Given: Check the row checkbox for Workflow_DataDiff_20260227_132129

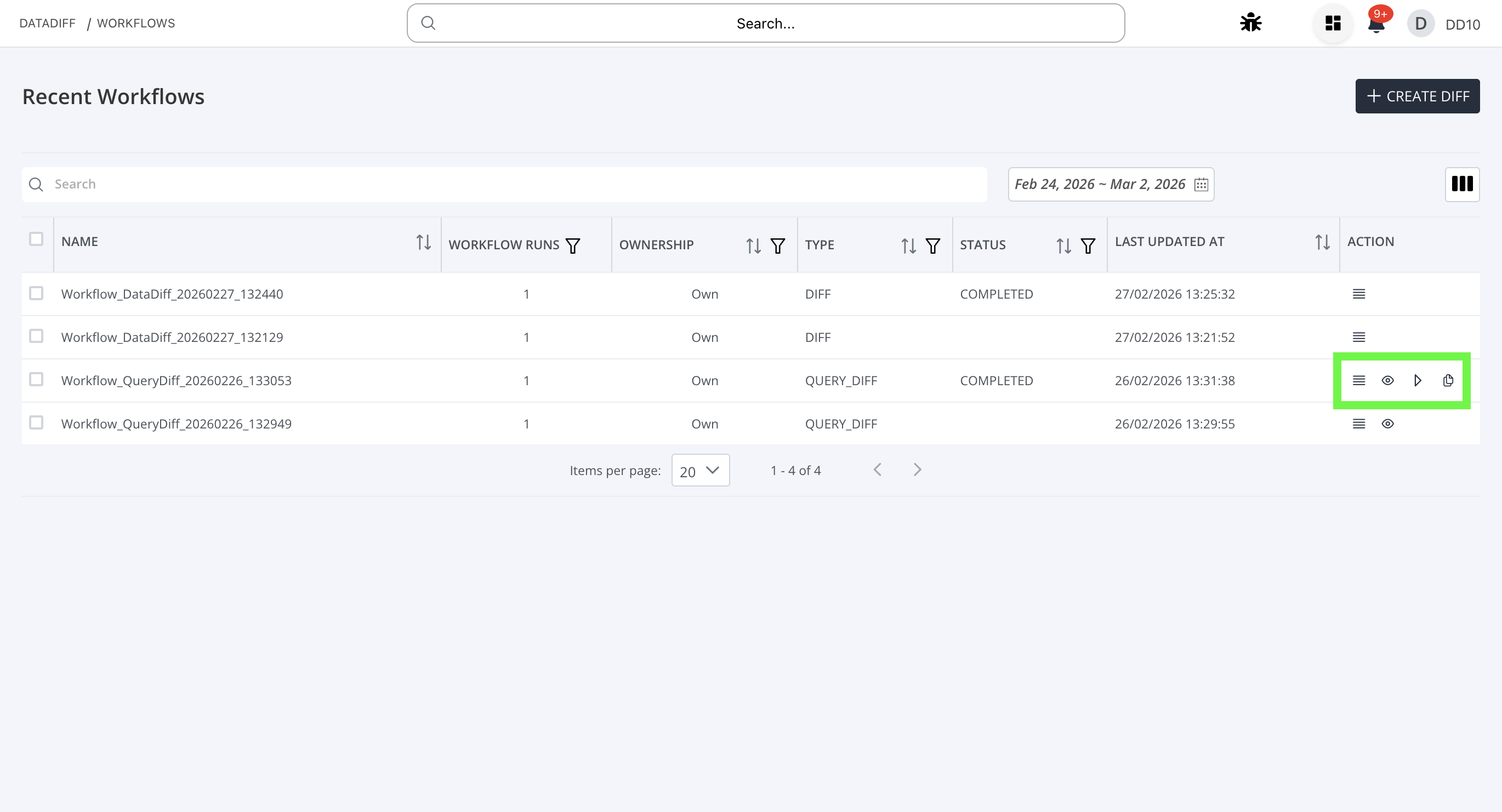Looking at the screenshot, I should [x=36, y=337].
